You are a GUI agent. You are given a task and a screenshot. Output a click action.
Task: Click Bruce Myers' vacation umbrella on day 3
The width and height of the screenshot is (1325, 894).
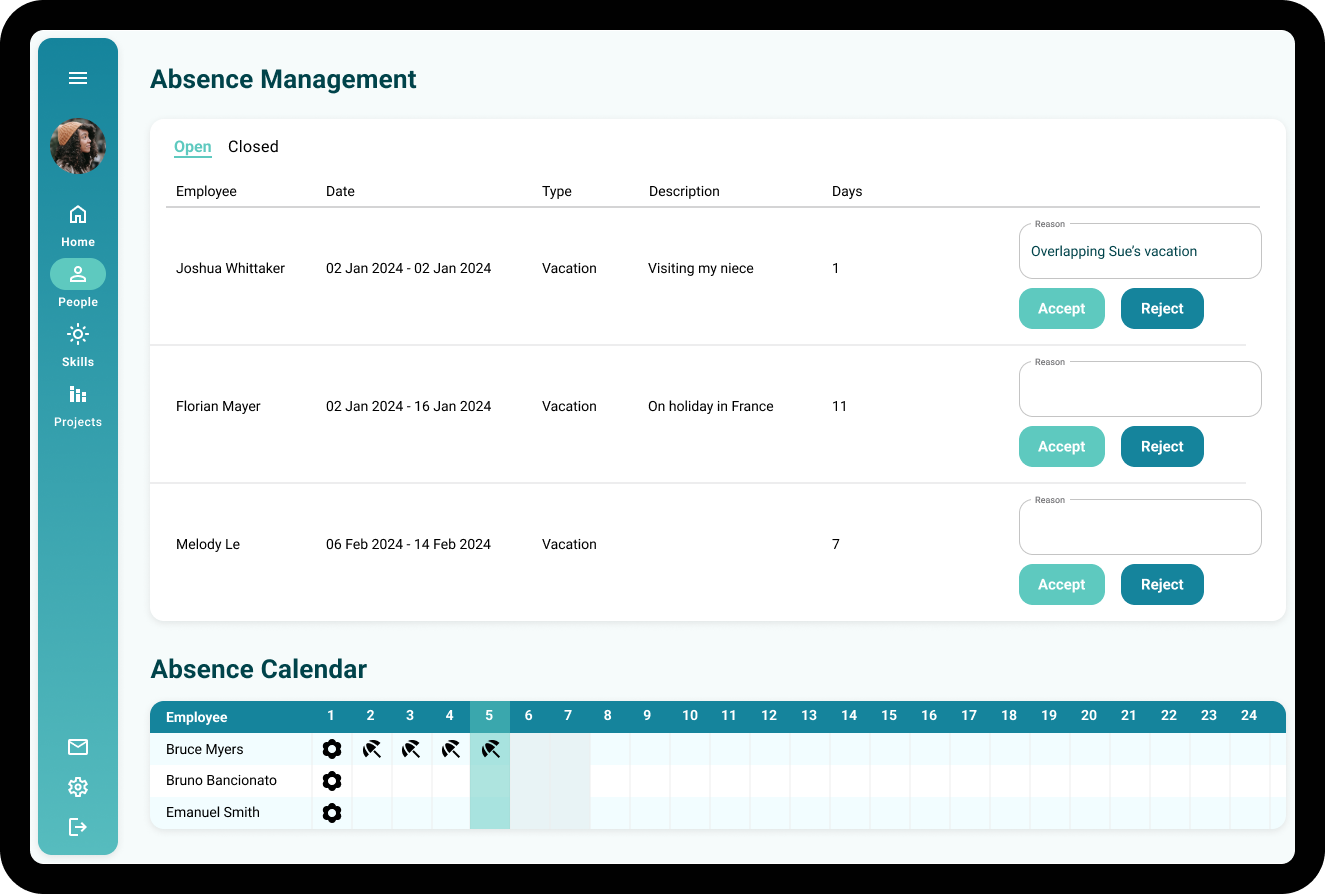click(x=411, y=749)
